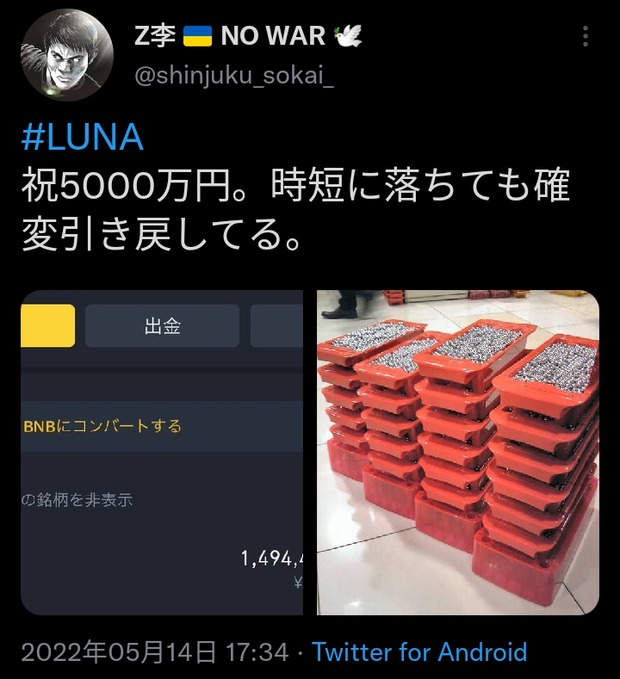
Task: Click the ¥ symbol below the balance
Action: coord(298,583)
